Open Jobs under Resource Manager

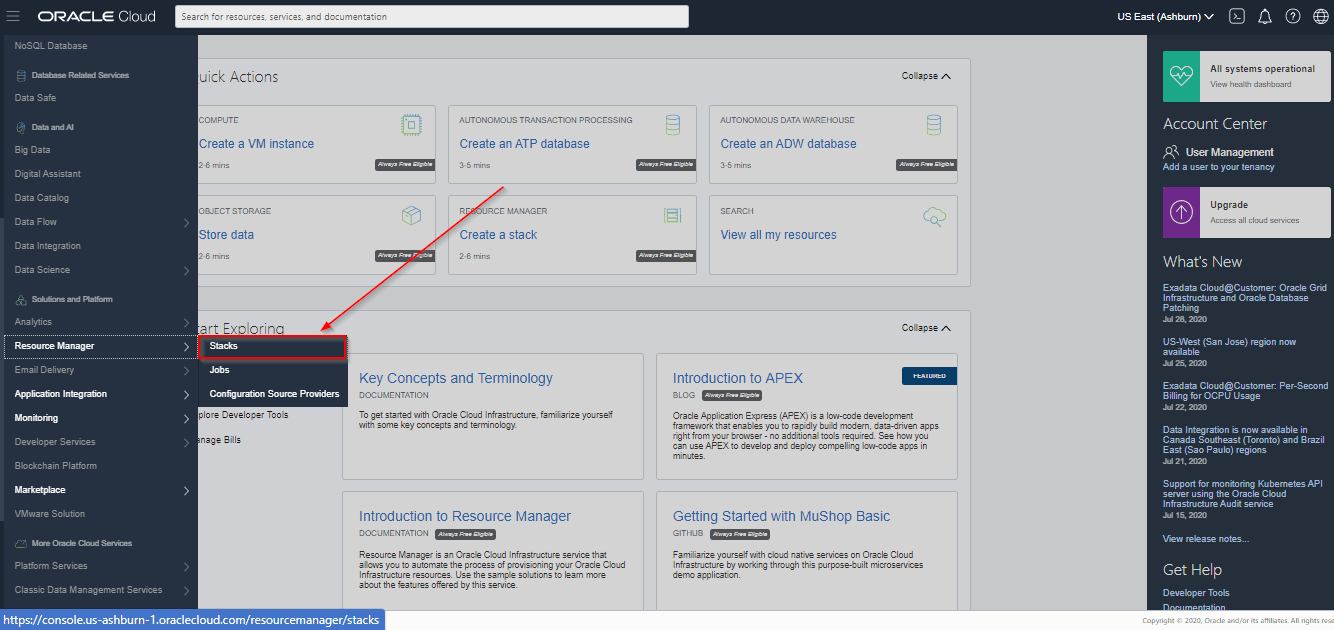[222, 370]
